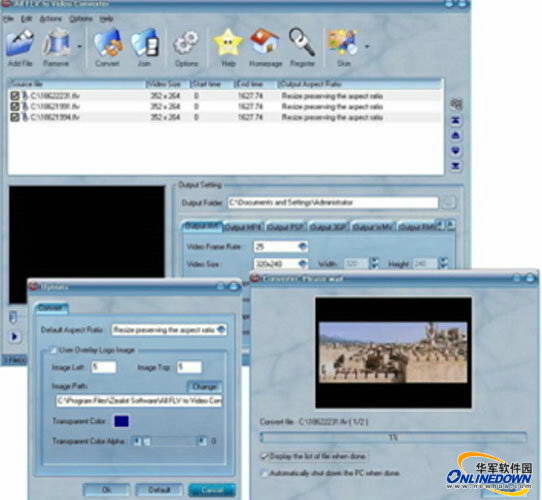Click the browse output folder icon
The image size is (542, 500).
click(x=449, y=202)
